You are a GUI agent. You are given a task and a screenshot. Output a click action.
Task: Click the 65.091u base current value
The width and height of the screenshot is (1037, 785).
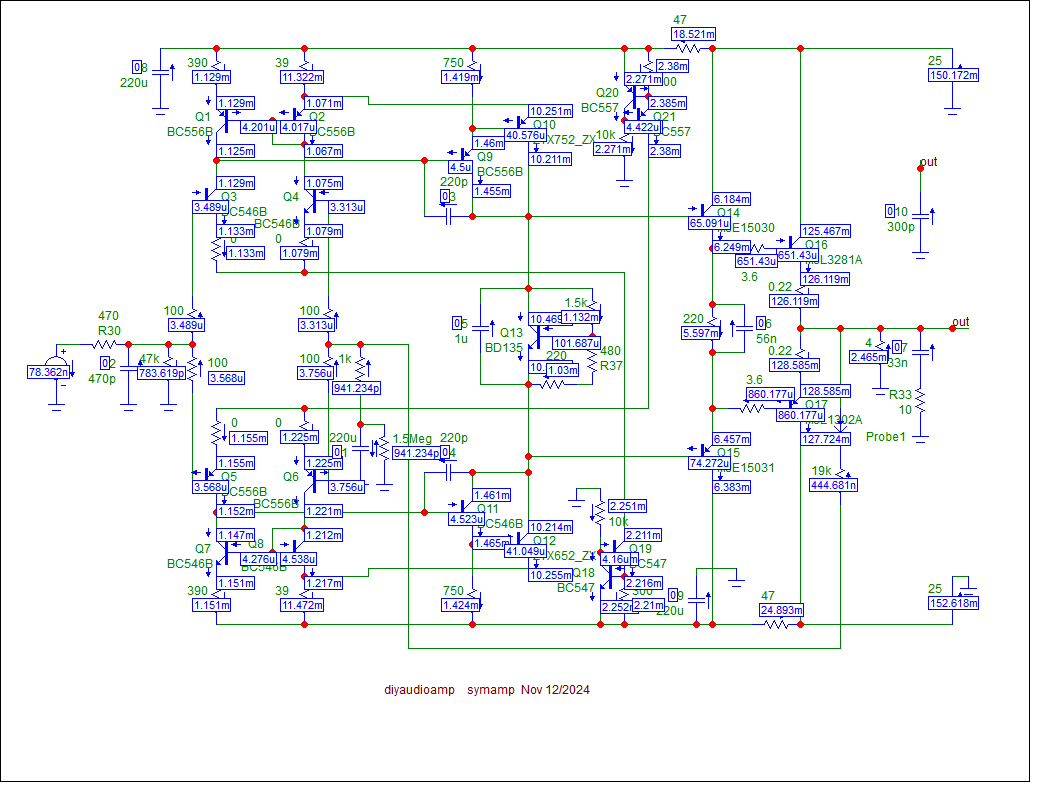tap(709, 224)
